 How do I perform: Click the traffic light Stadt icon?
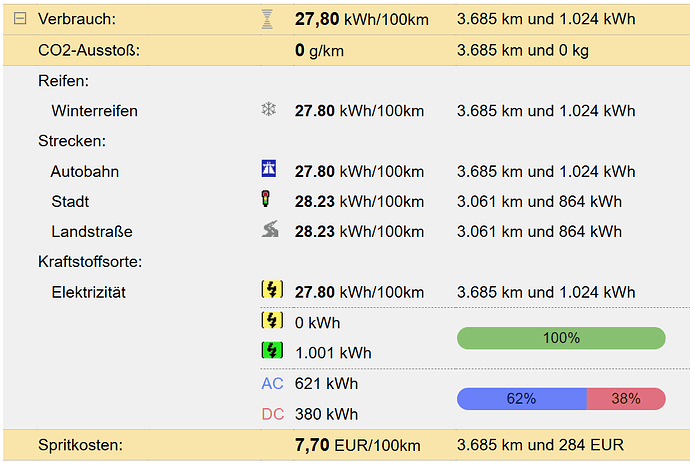[267, 200]
